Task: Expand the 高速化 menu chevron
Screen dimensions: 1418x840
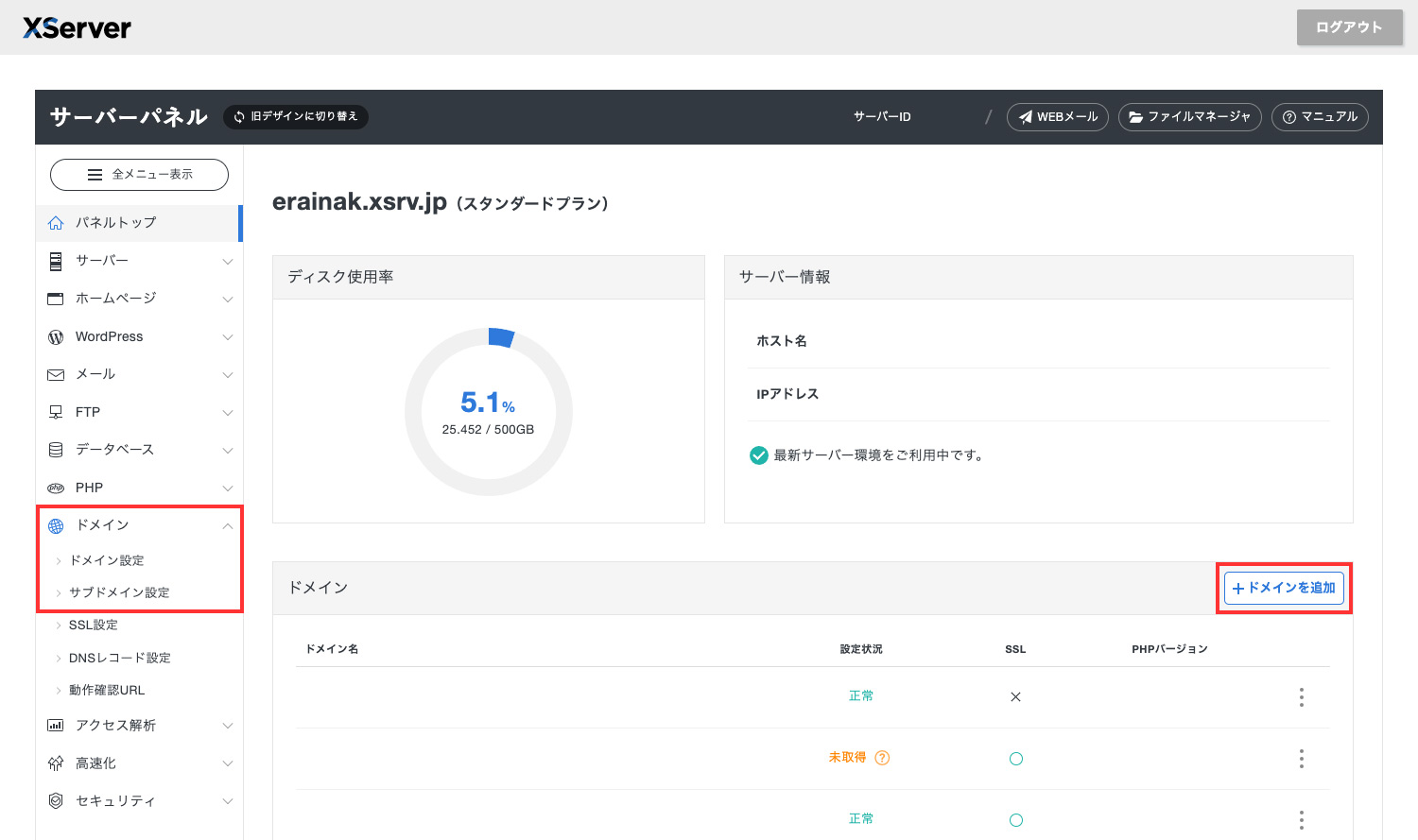Action: [x=228, y=763]
